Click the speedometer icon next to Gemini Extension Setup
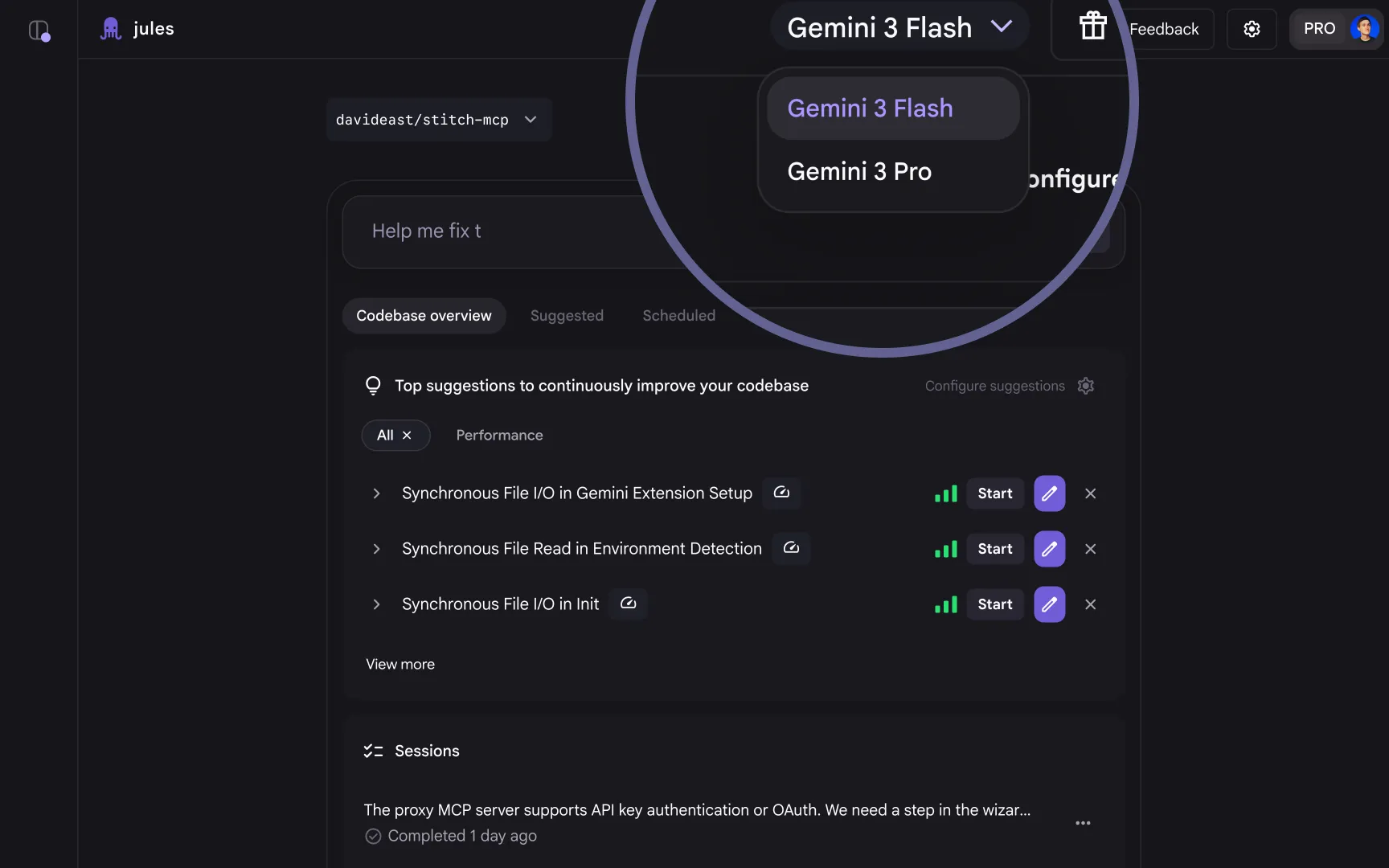The image size is (1389, 868). (781, 493)
